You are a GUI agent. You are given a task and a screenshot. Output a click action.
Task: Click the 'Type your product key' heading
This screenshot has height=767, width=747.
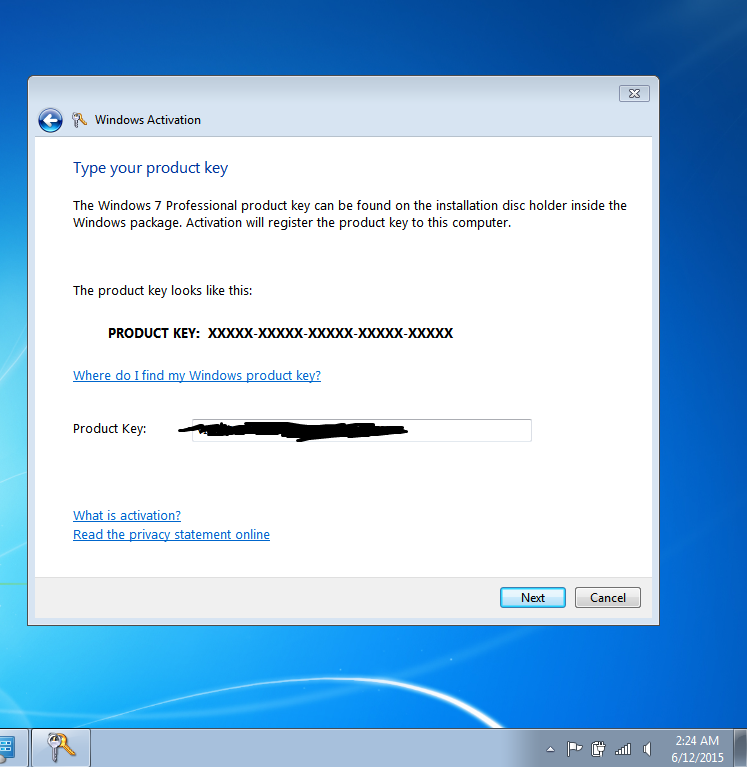click(x=150, y=168)
